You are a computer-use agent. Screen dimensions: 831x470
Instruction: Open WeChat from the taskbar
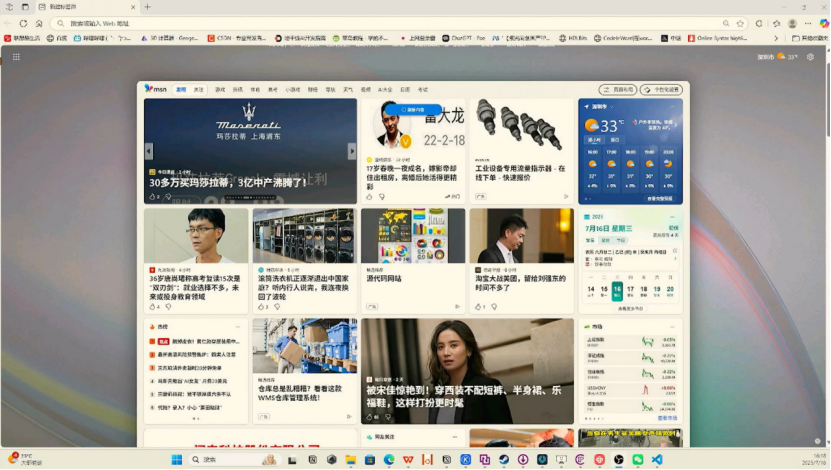point(638,459)
